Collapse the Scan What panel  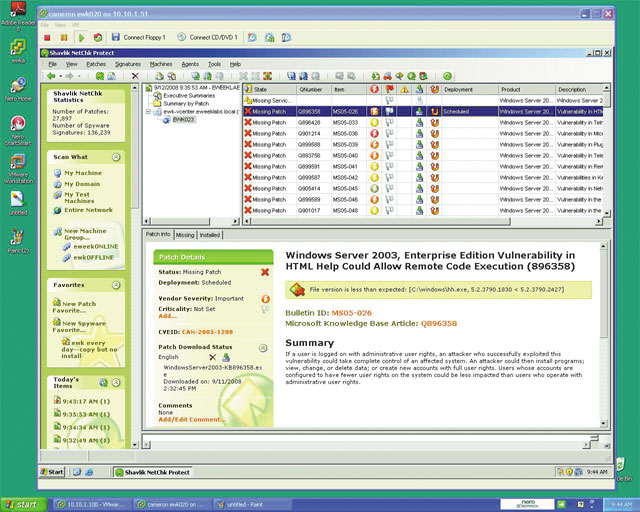pyautogui.click(x=116, y=157)
